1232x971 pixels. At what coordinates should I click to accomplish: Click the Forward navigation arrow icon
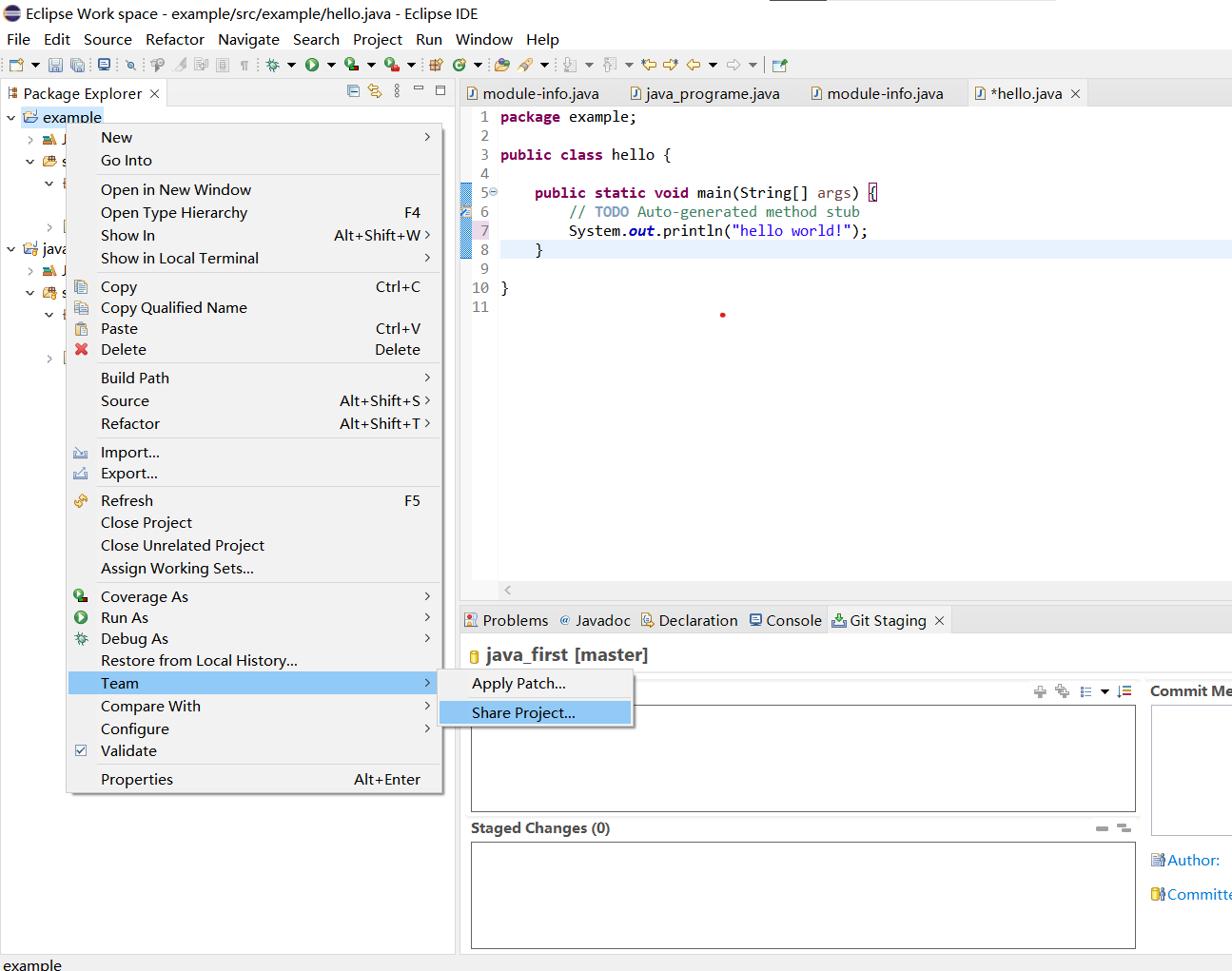[733, 65]
